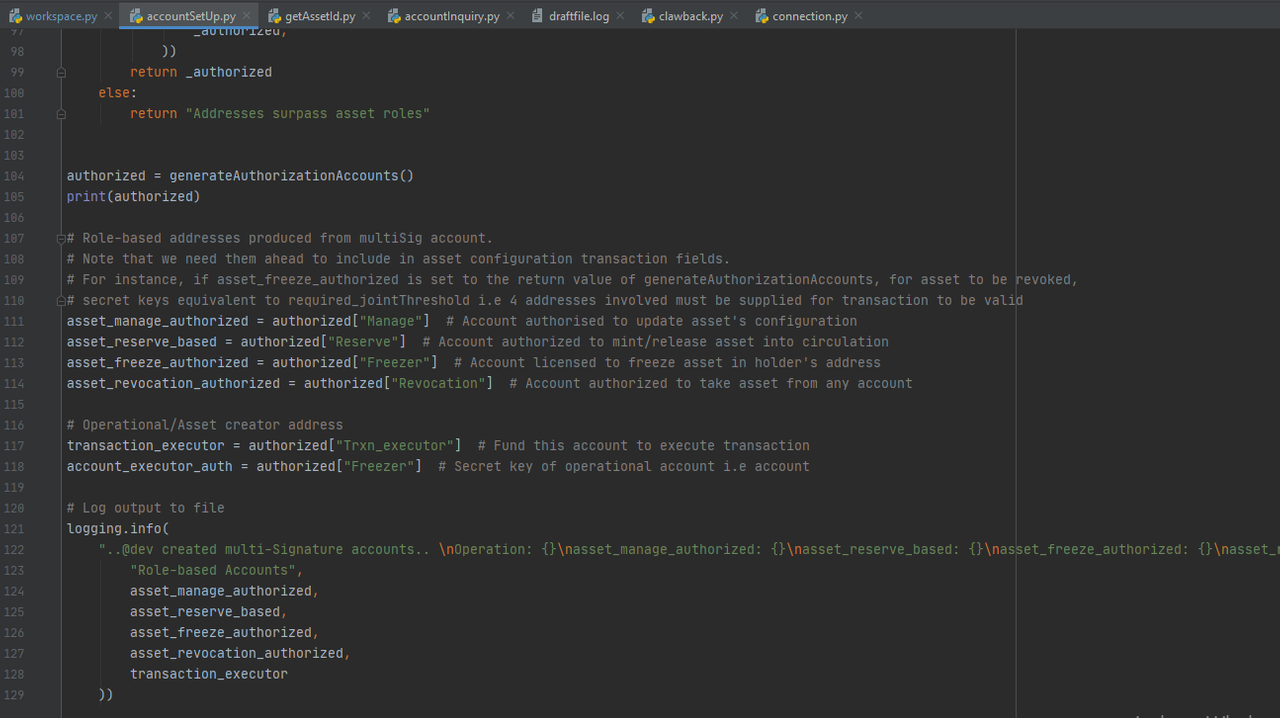The image size is (1280, 718).
Task: Click asset_reserve_based argument on line 125
Action: [x=205, y=612]
